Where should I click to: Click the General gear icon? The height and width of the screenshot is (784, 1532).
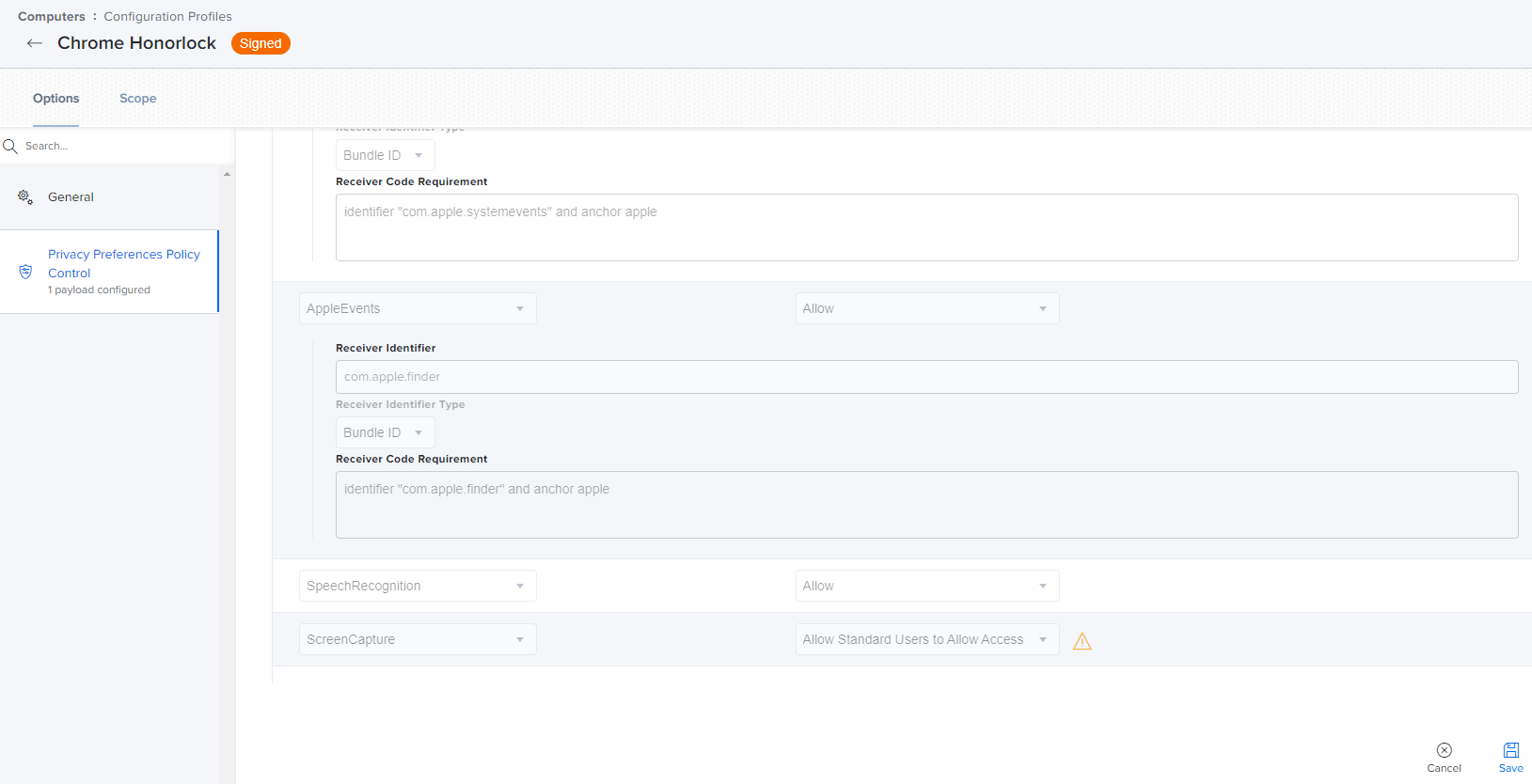point(25,197)
